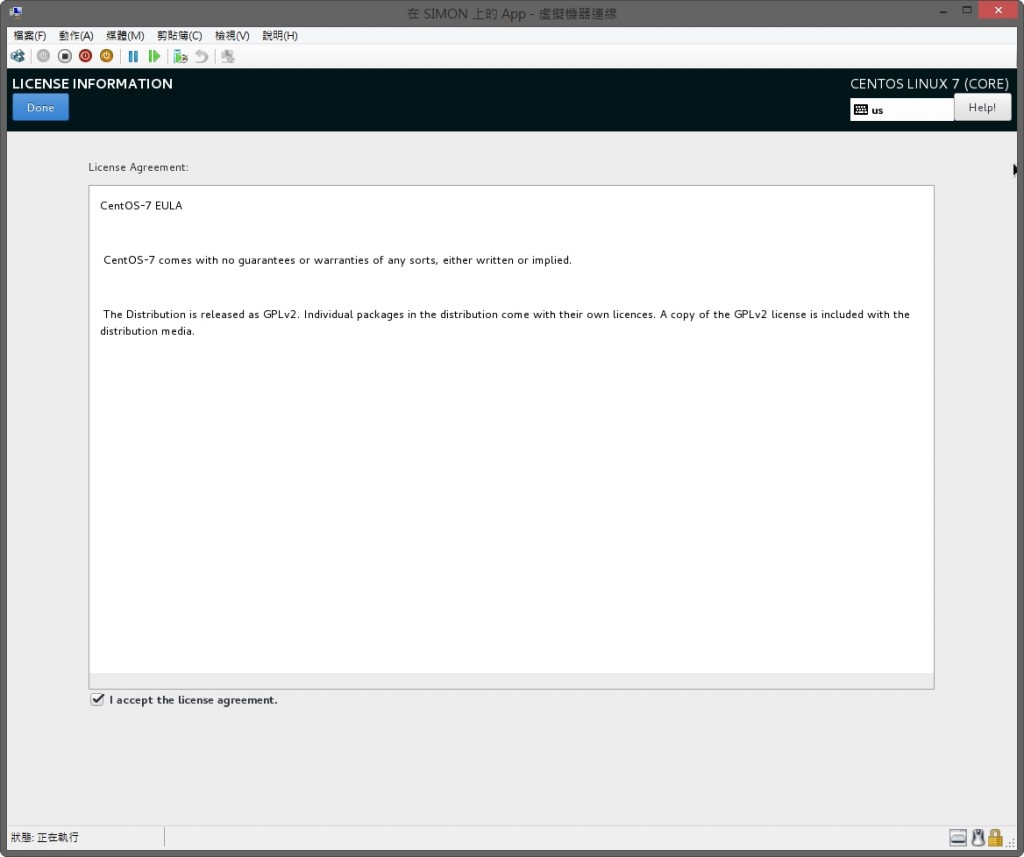
Task: Click the 狀態: 正在執行 status text
Action: (x=44, y=837)
